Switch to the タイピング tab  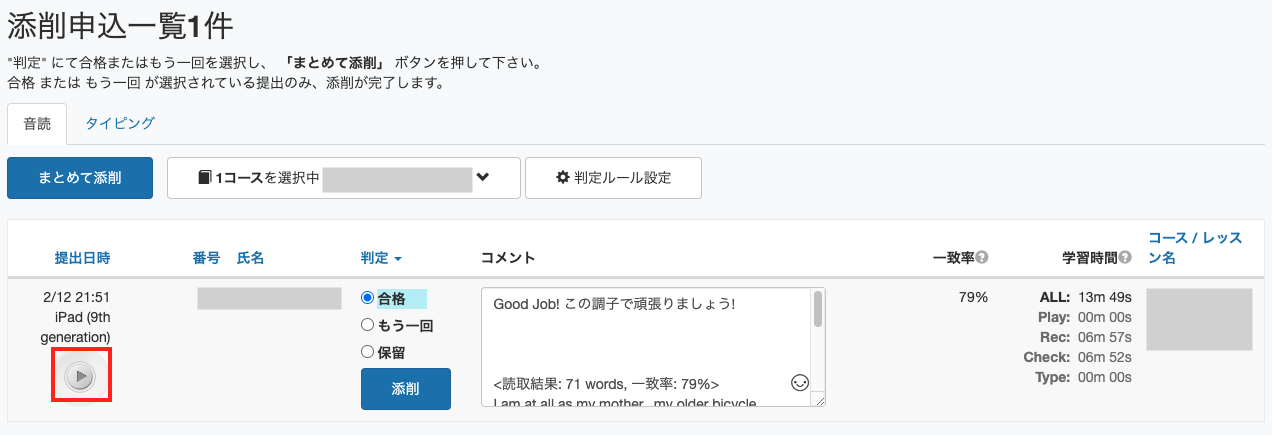(120, 124)
